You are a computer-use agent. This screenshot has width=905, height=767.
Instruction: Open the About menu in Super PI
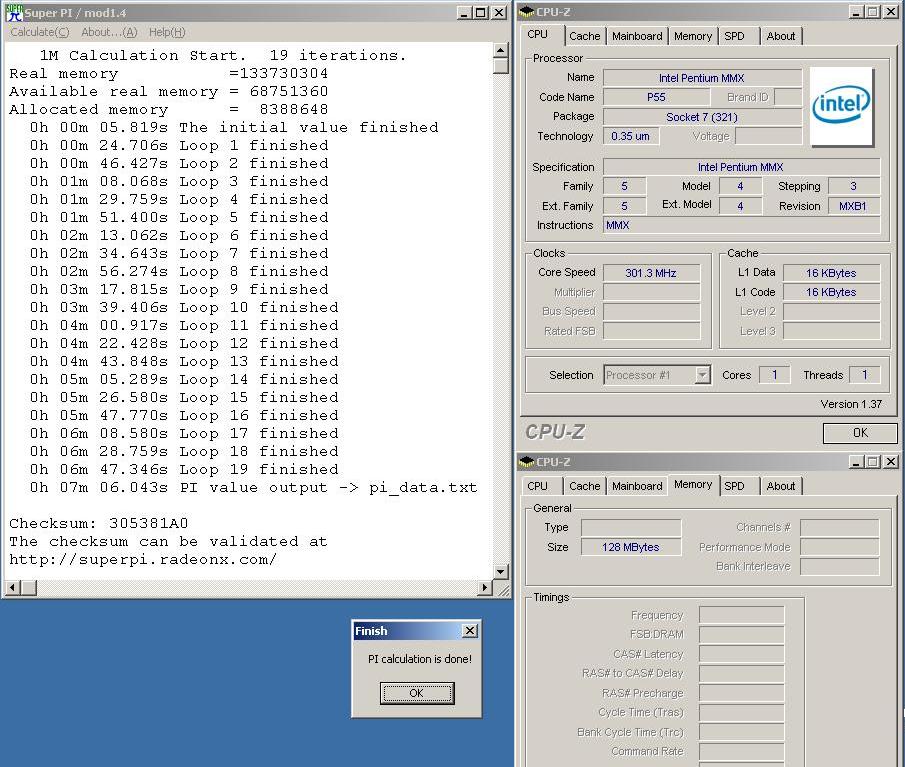(109, 32)
